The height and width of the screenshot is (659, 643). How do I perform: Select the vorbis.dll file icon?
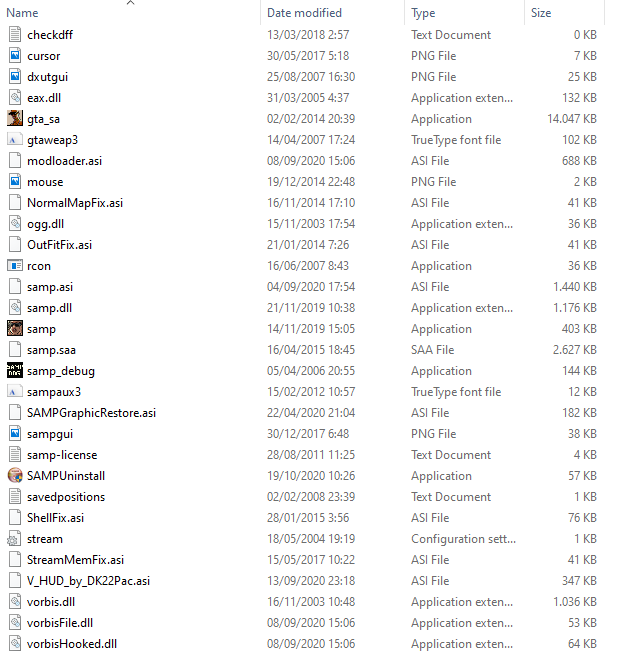pyautogui.click(x=15, y=602)
